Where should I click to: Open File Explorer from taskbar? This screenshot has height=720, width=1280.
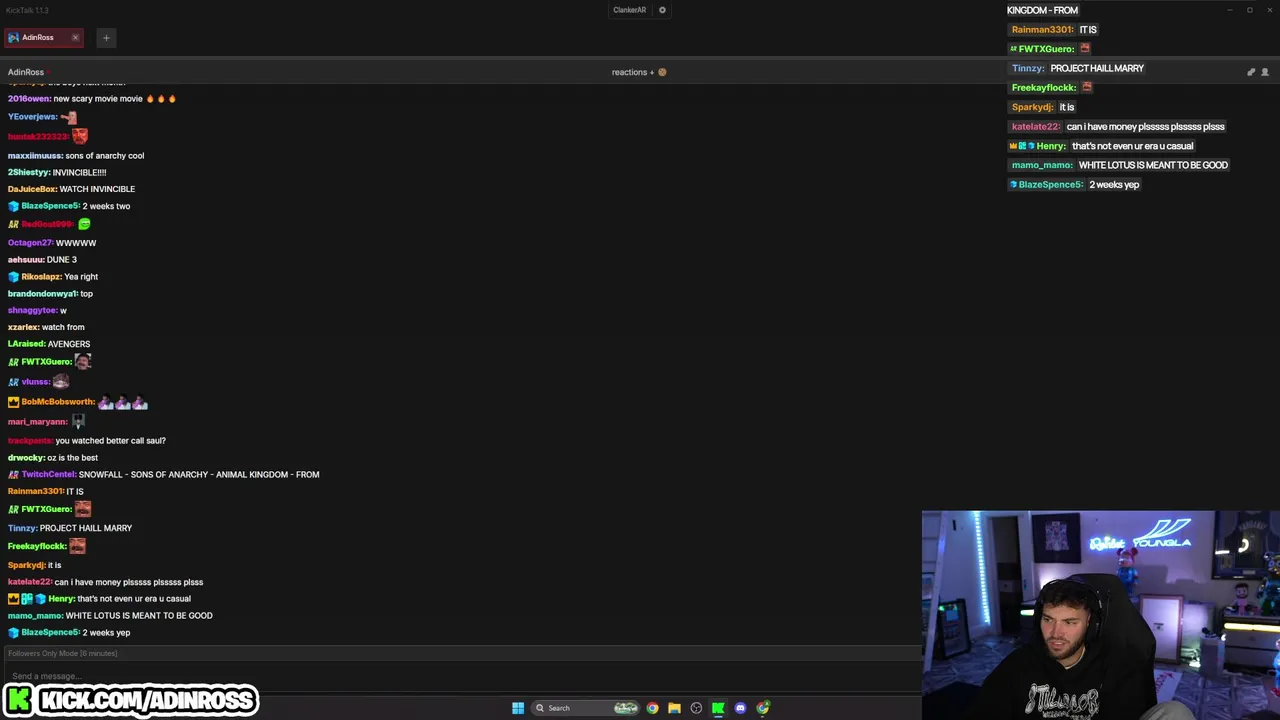tap(674, 708)
